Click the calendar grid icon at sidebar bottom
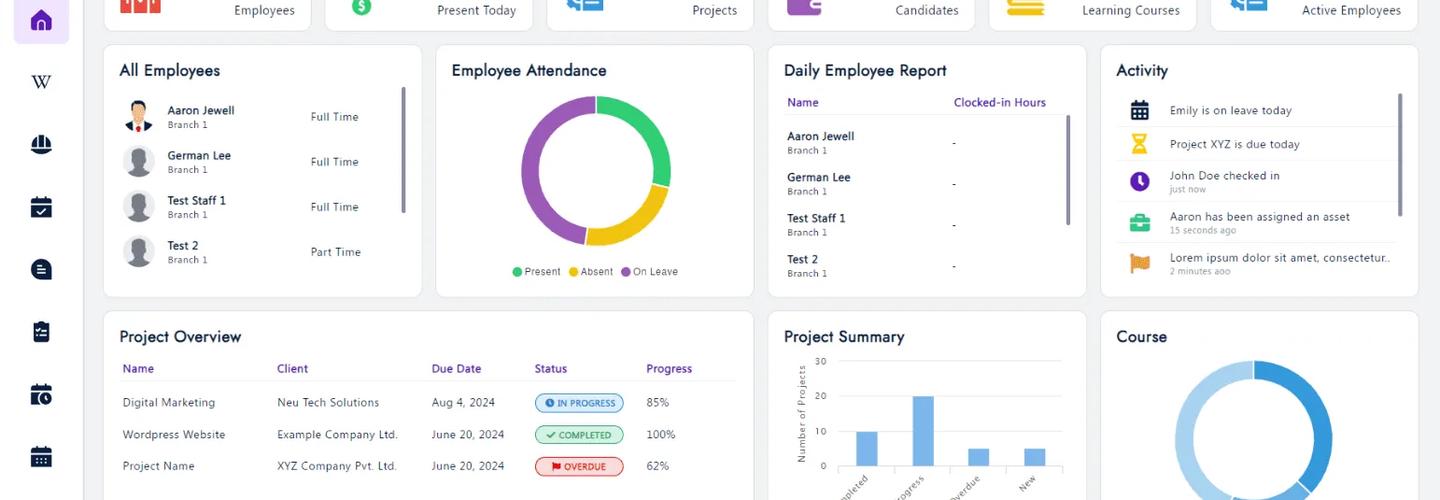The width and height of the screenshot is (1440, 500). [x=41, y=457]
